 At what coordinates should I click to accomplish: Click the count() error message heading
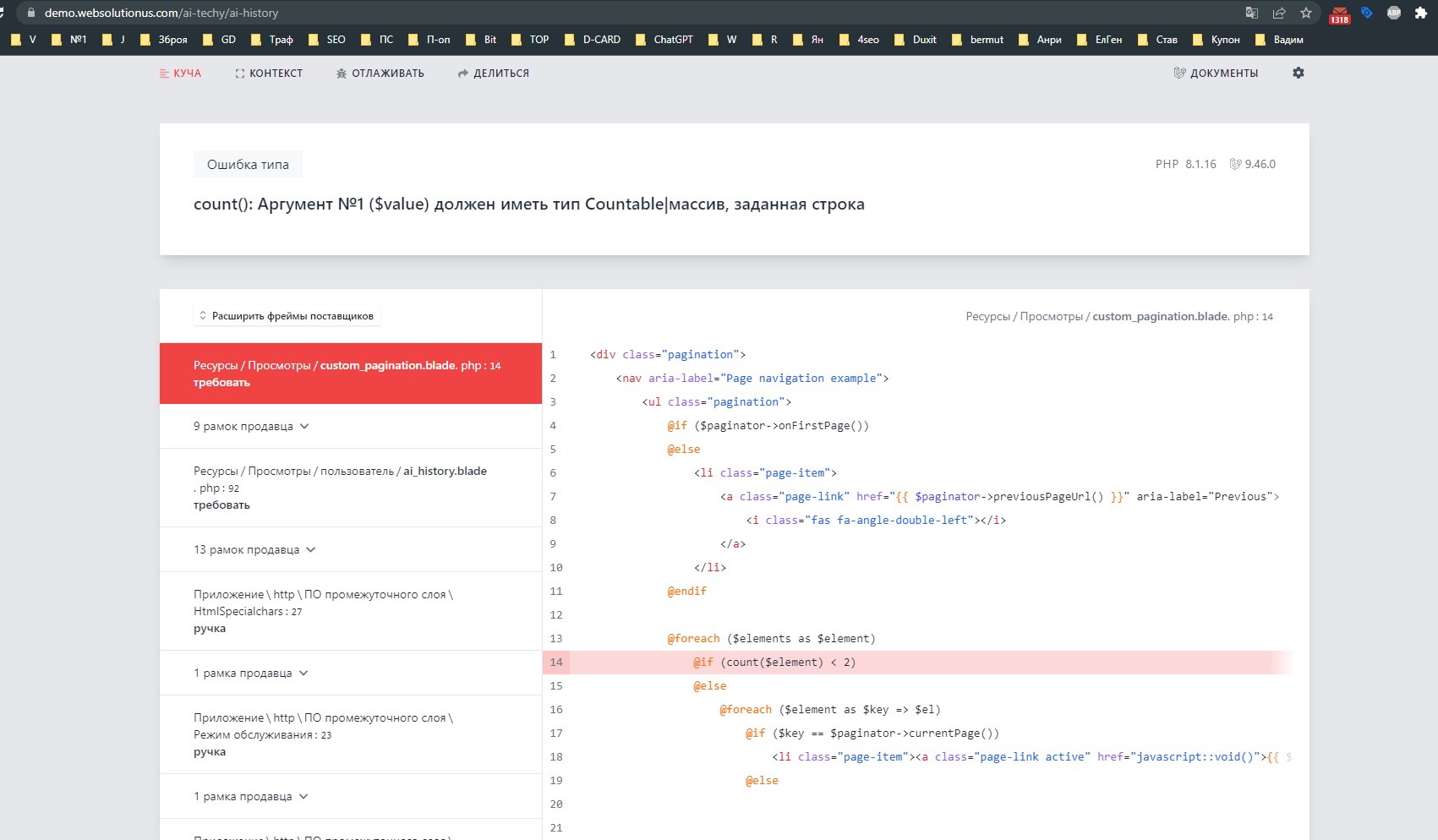pyautogui.click(x=529, y=205)
